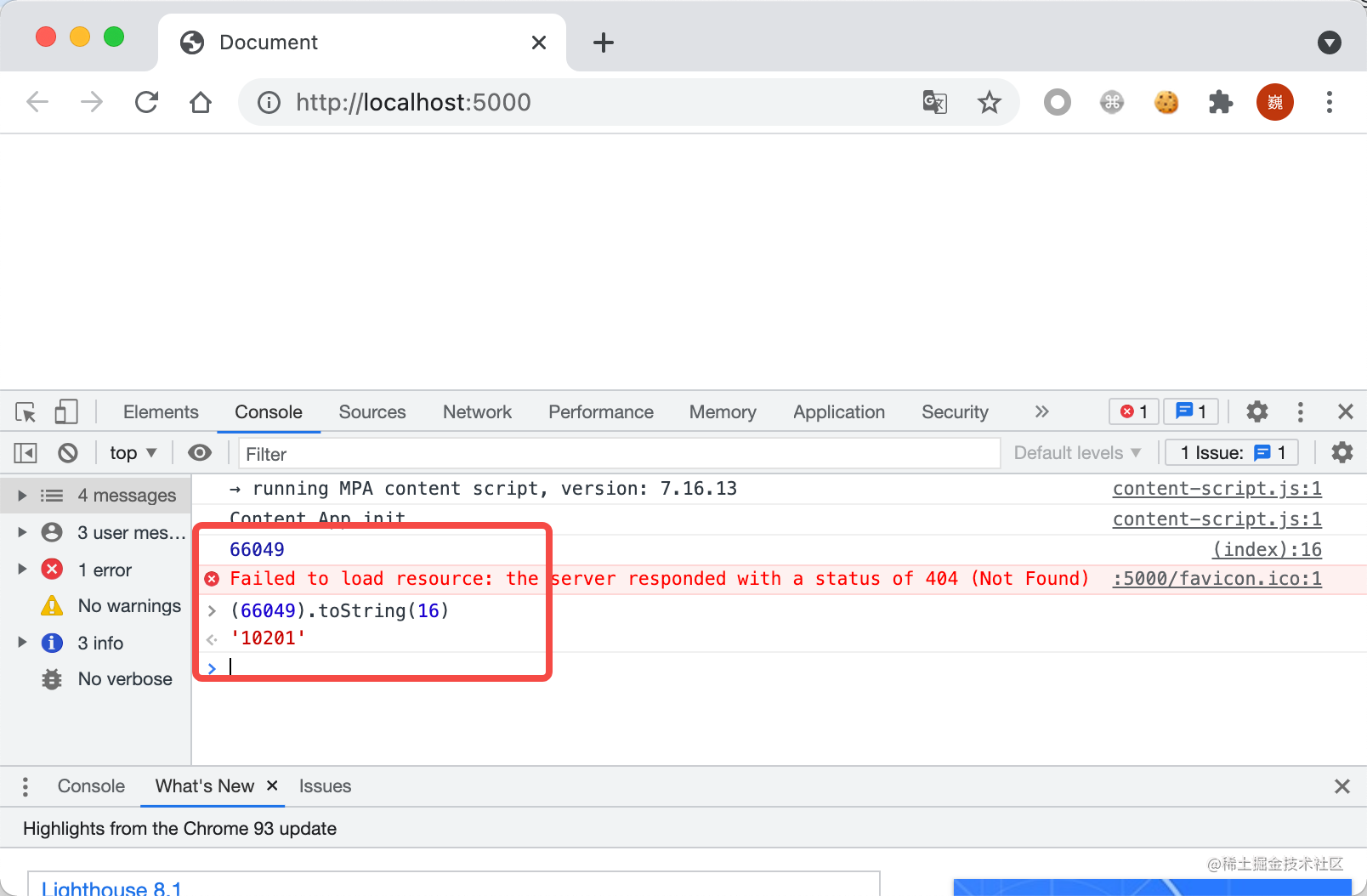The height and width of the screenshot is (896, 1367).
Task: View site information icon in address bar
Action: [269, 103]
